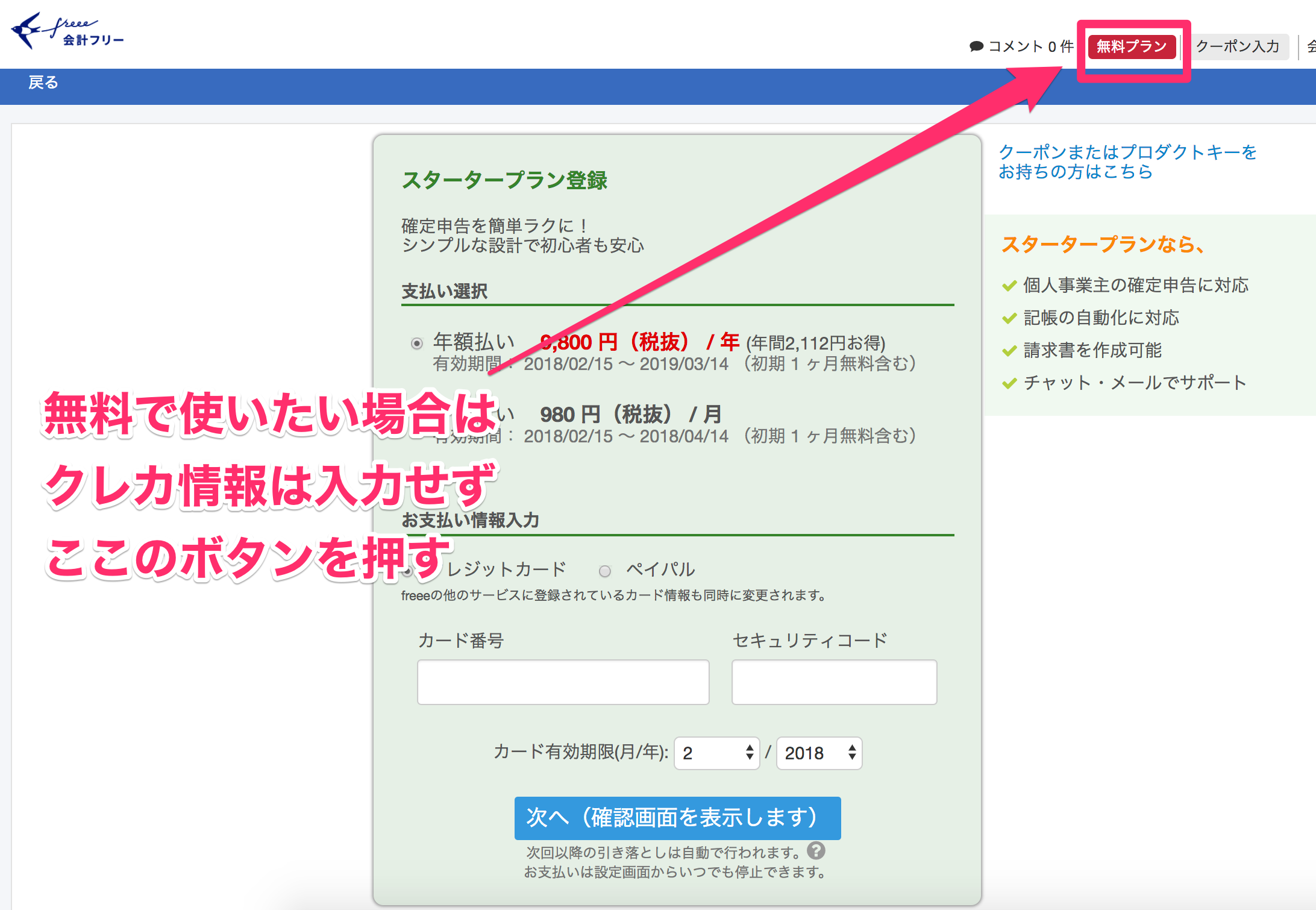Viewport: 1316px width, 910px height.
Task: Select the 年額払い annual payment option
Action: (x=416, y=344)
